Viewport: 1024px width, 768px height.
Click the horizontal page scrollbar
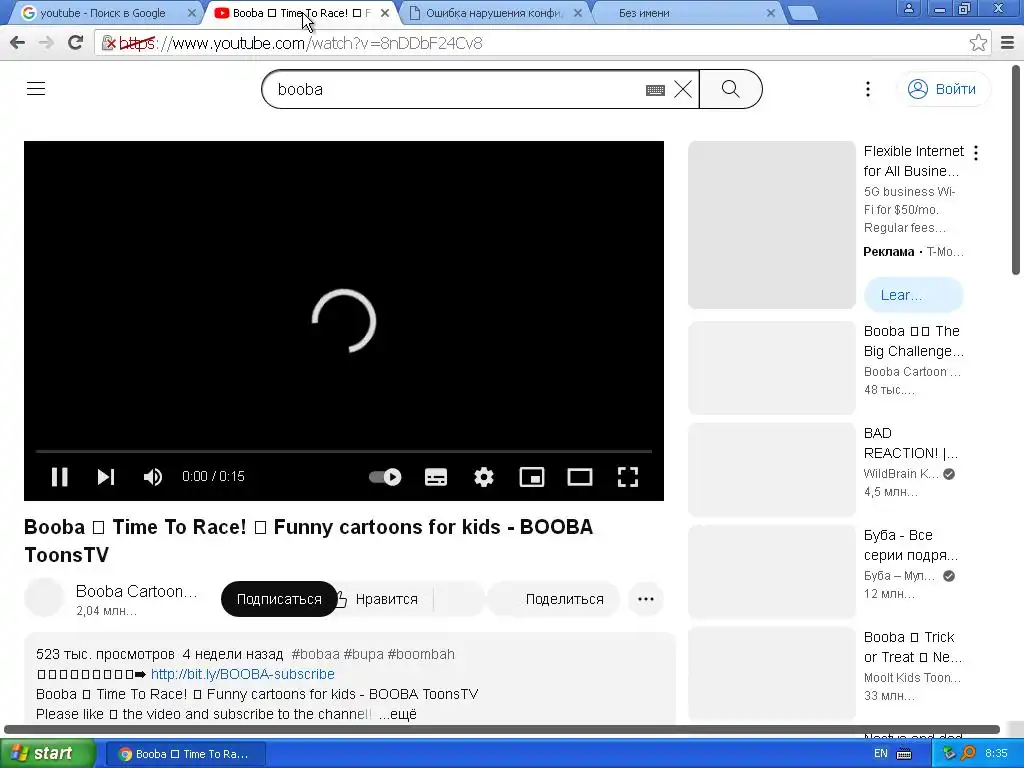[x=502, y=729]
